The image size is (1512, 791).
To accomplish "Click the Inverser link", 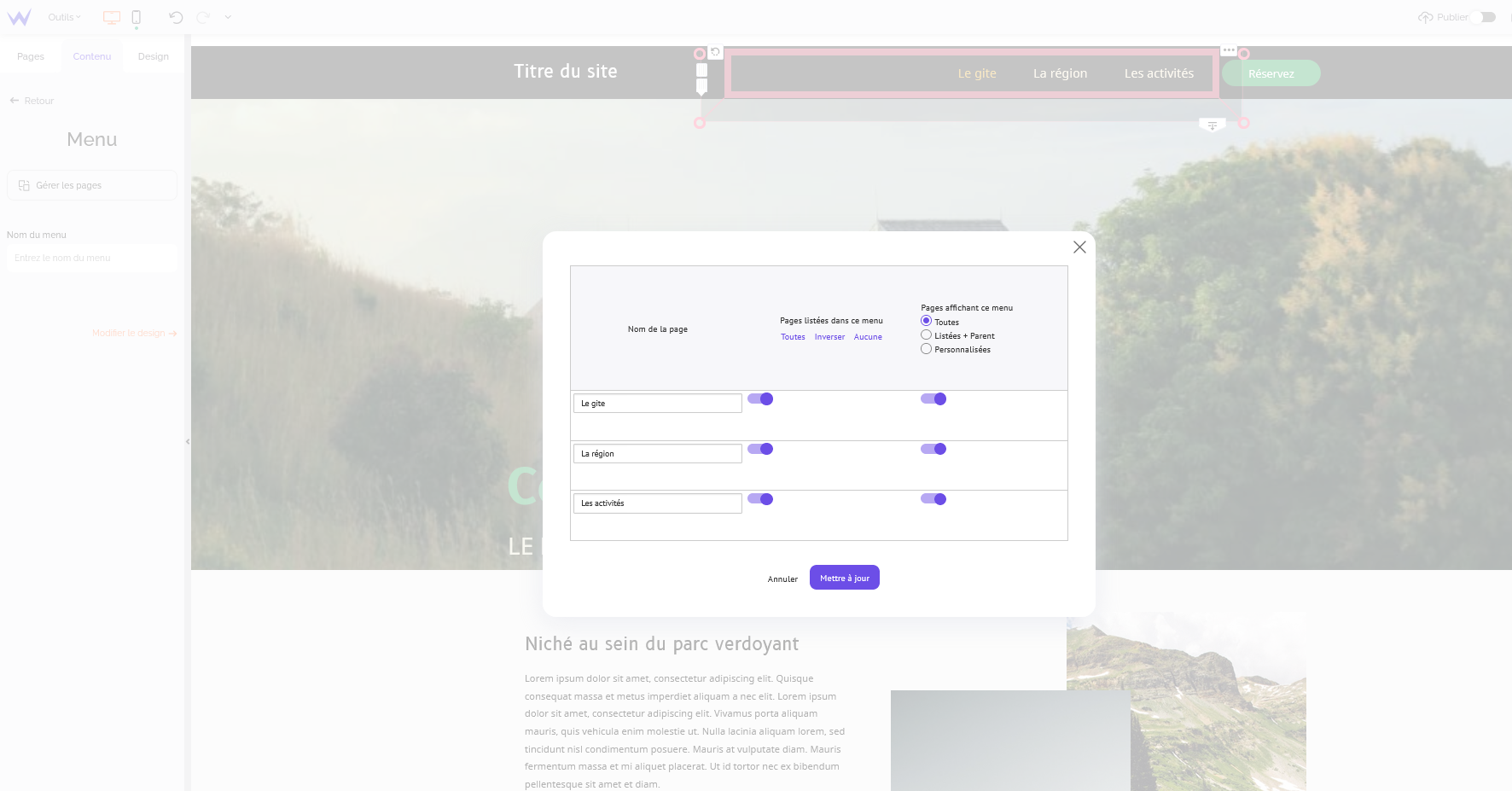I will pyautogui.click(x=829, y=337).
